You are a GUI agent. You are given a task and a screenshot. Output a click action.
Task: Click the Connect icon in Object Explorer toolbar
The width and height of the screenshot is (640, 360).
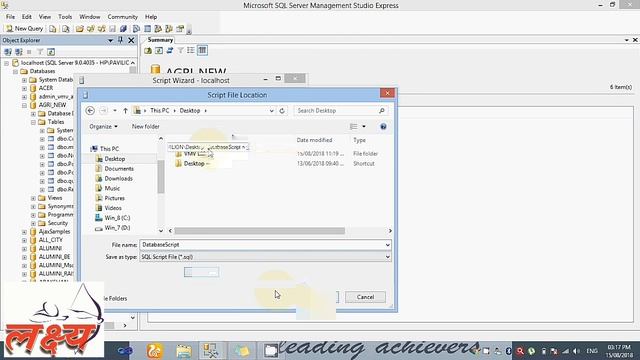pos(8,52)
